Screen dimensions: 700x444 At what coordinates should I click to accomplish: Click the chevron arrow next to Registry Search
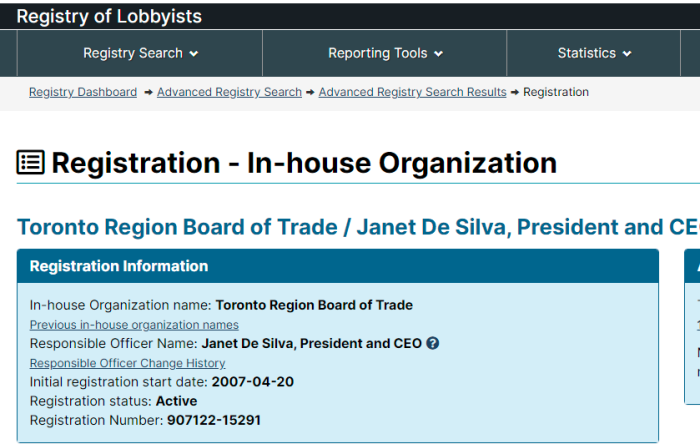[194, 54]
